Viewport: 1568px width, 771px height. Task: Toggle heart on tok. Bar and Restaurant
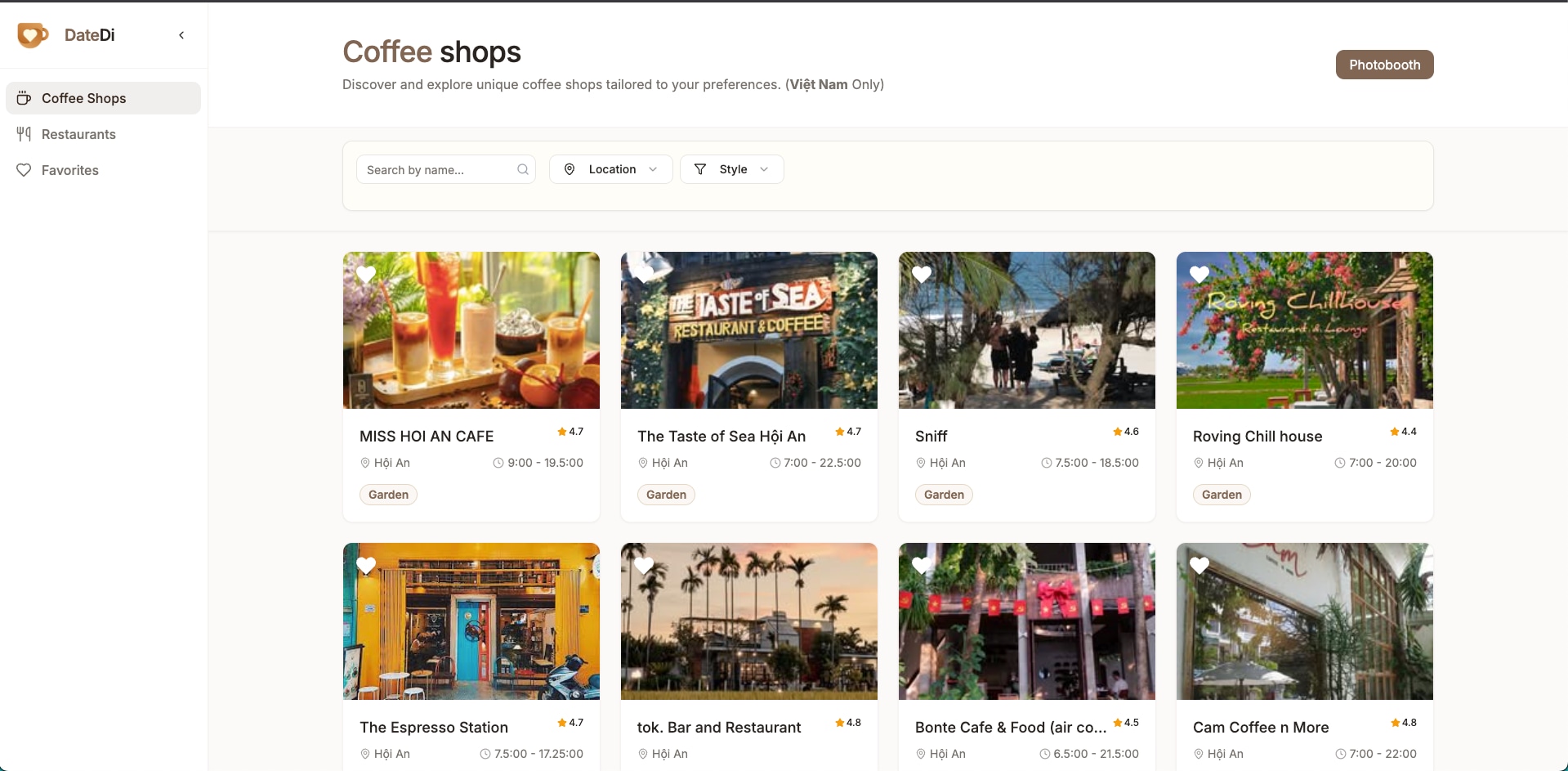pos(644,566)
